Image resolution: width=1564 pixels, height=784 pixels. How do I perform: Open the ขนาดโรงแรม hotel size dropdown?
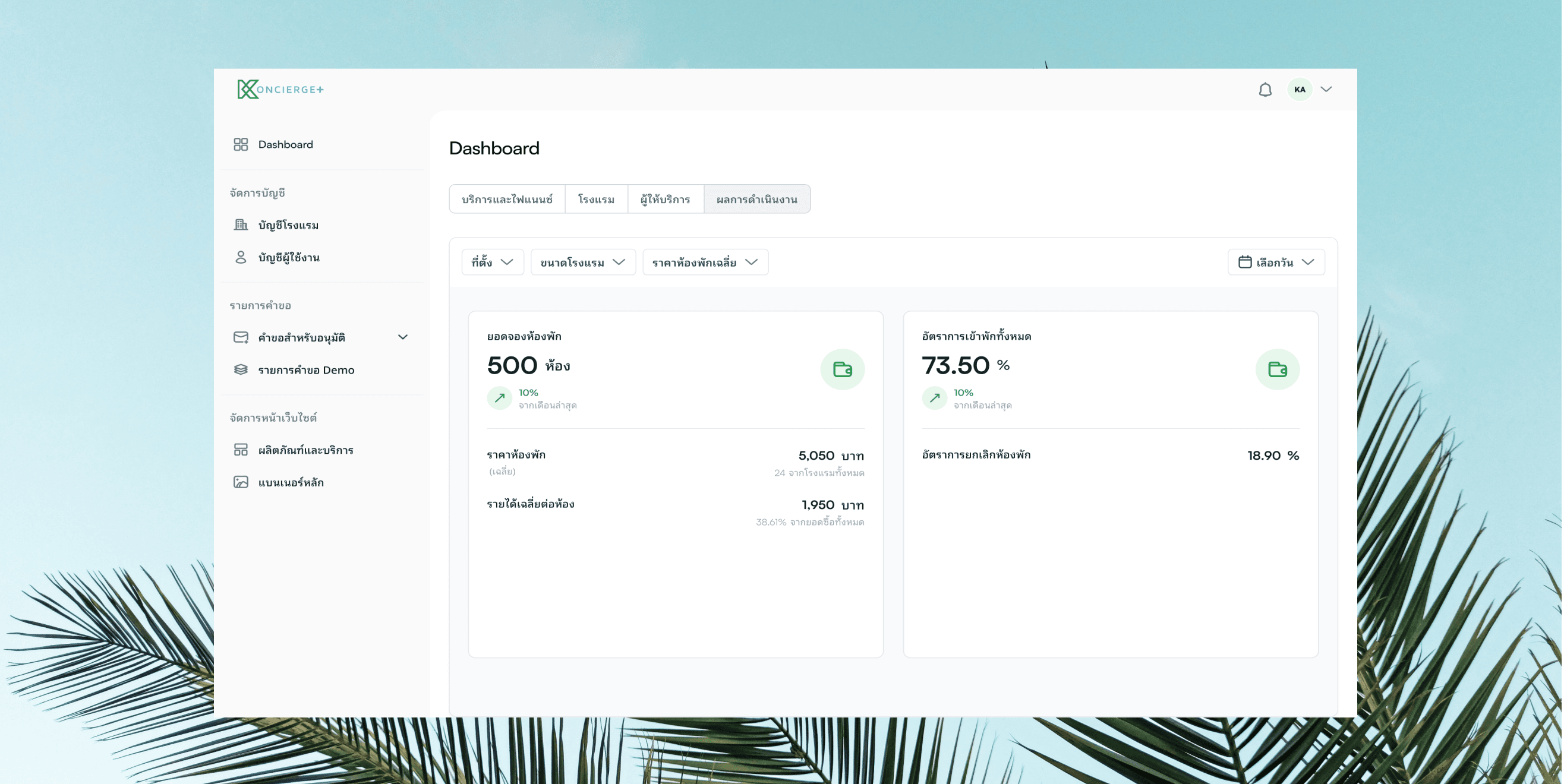click(x=582, y=262)
